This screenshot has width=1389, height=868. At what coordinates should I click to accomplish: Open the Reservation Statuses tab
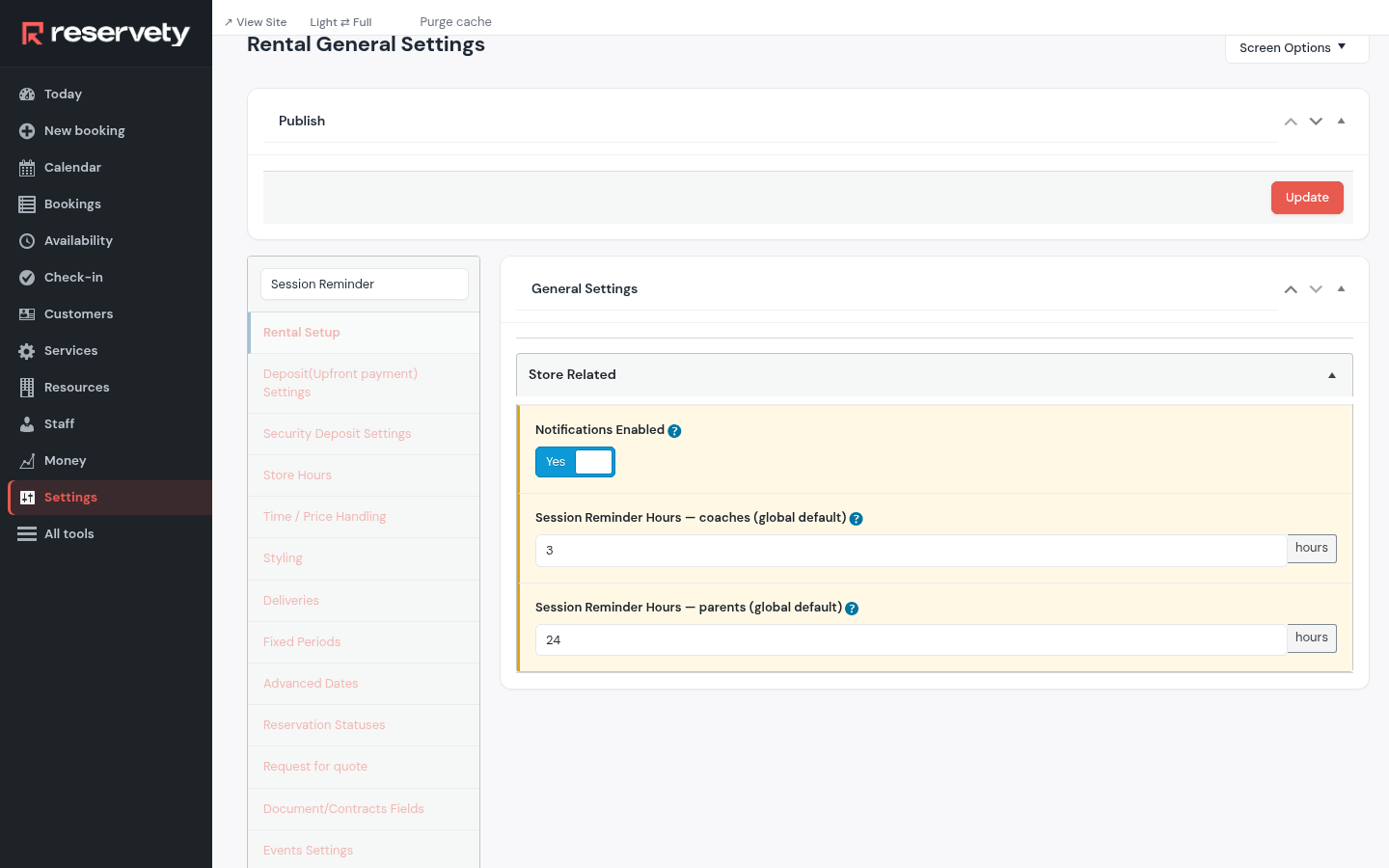[364, 725]
